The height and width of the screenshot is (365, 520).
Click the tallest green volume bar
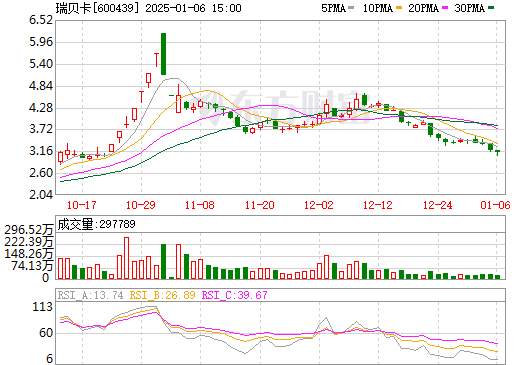[x=163, y=261]
